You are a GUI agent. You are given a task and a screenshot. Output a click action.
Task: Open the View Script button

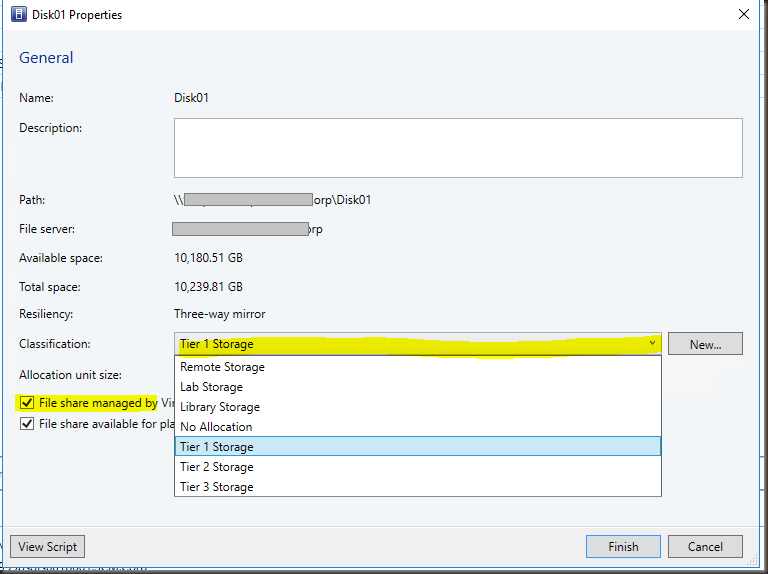(x=47, y=547)
